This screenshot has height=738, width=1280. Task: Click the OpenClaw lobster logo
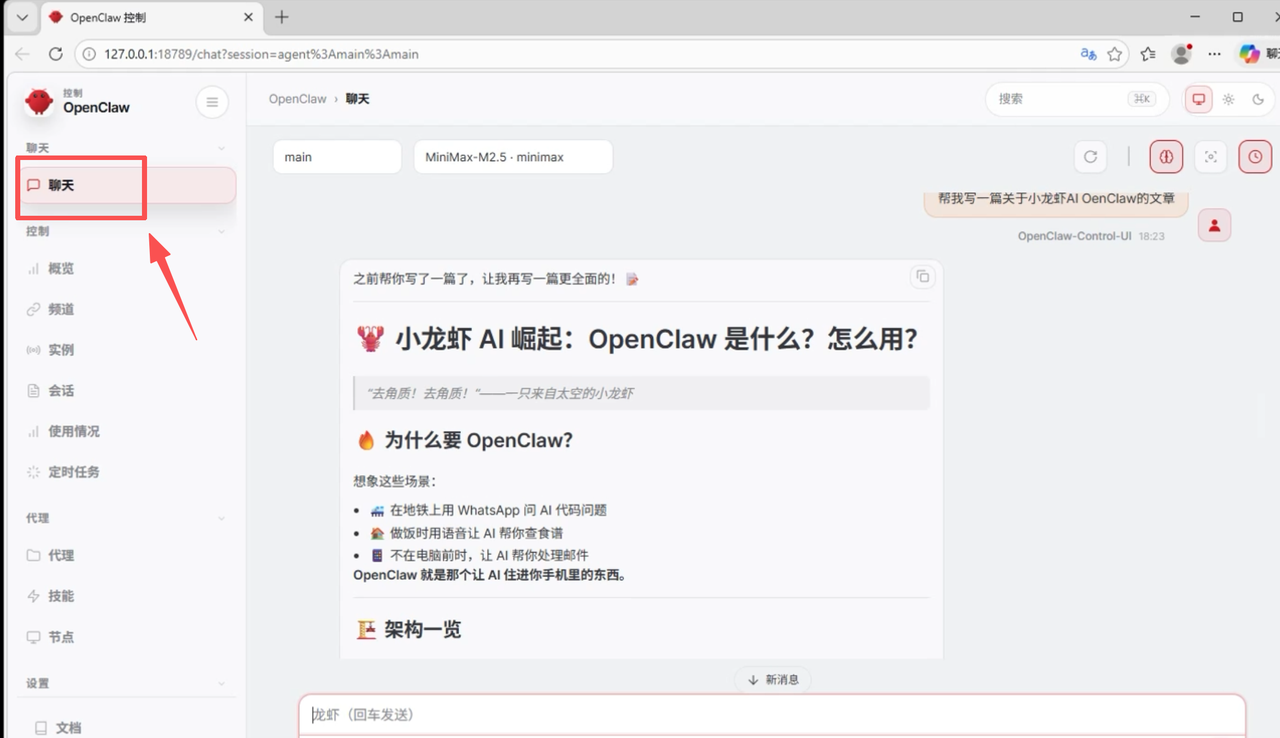pyautogui.click(x=39, y=100)
